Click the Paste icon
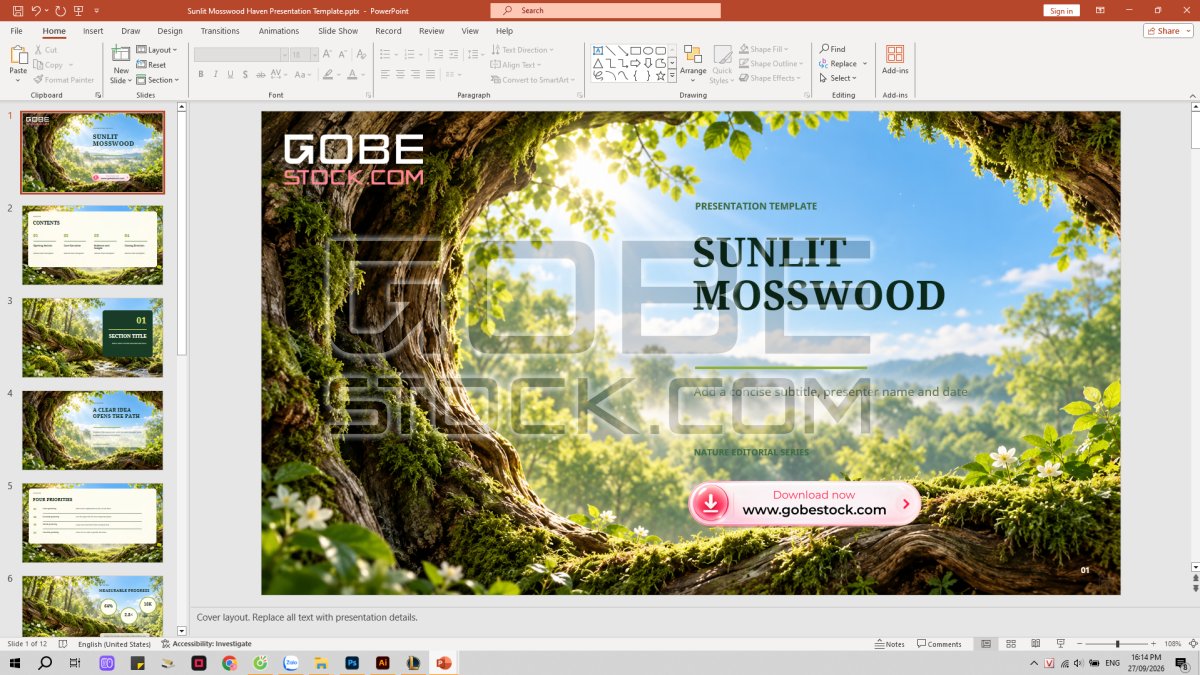The height and width of the screenshot is (675, 1200). (x=18, y=55)
